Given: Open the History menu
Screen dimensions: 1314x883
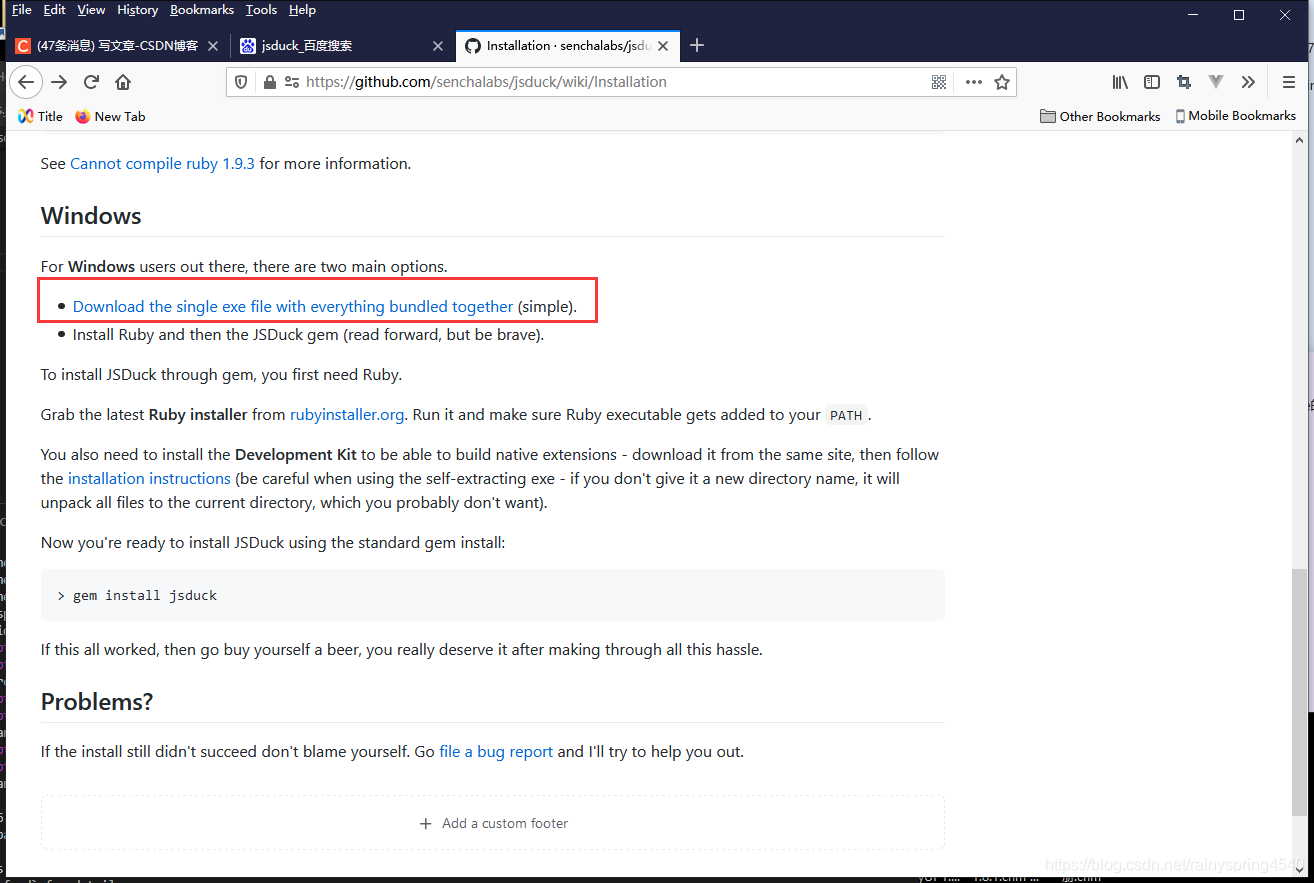Looking at the screenshot, I should [137, 10].
